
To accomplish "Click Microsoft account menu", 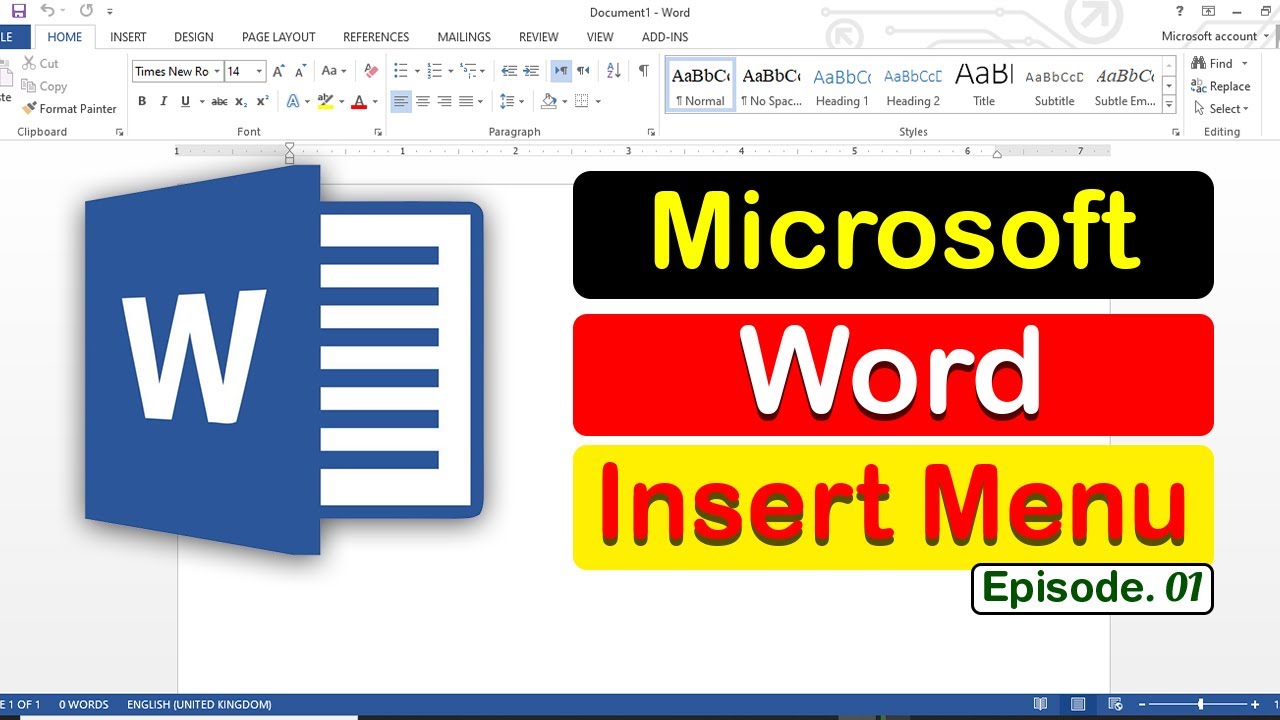I will [1214, 36].
